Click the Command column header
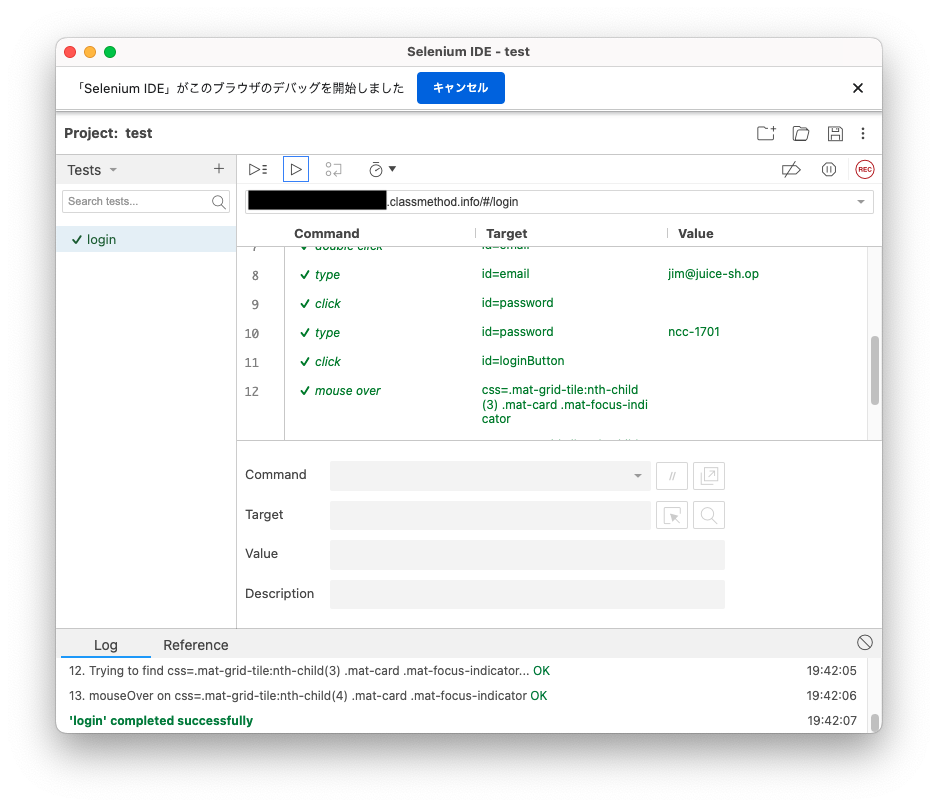 point(327,233)
